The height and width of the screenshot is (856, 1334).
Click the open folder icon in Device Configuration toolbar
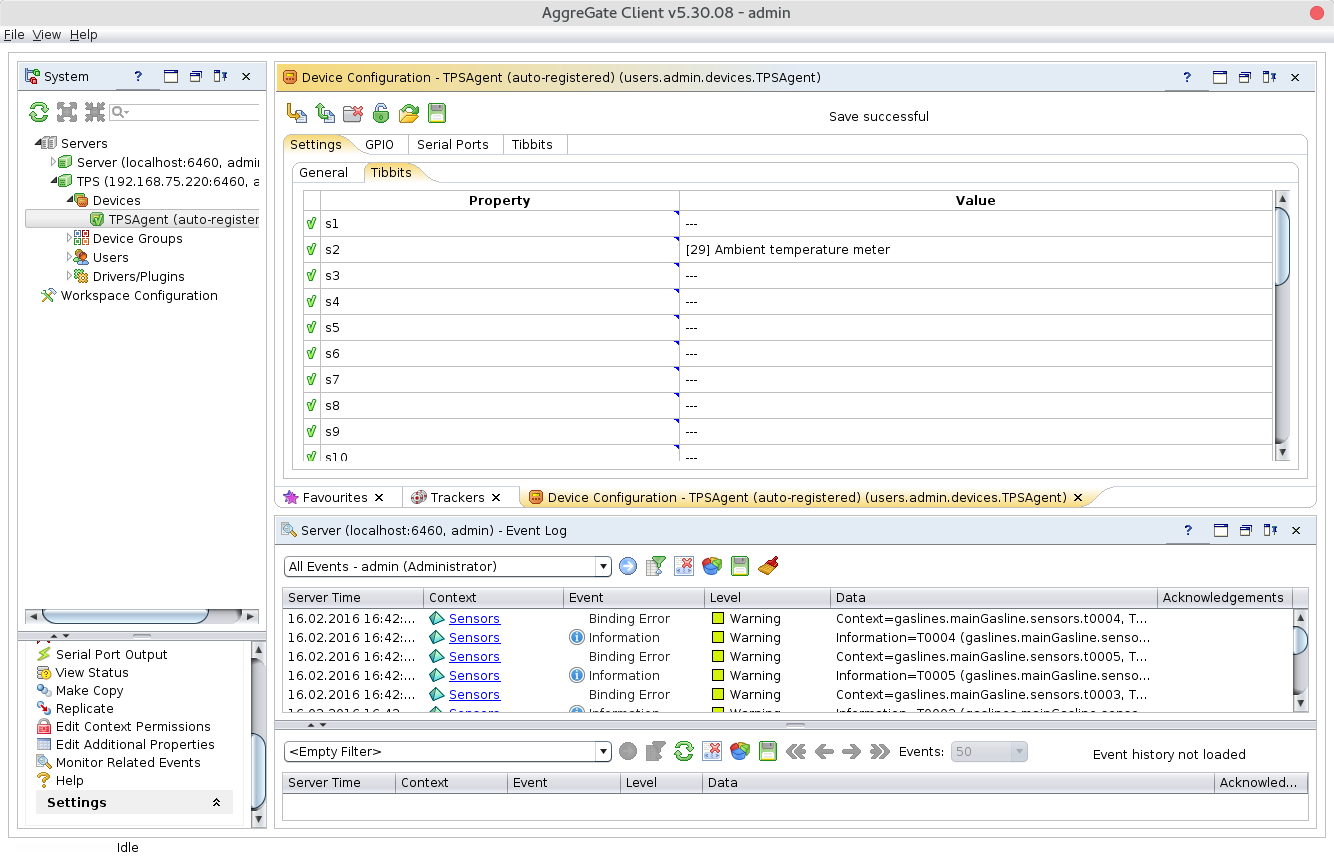tap(409, 113)
